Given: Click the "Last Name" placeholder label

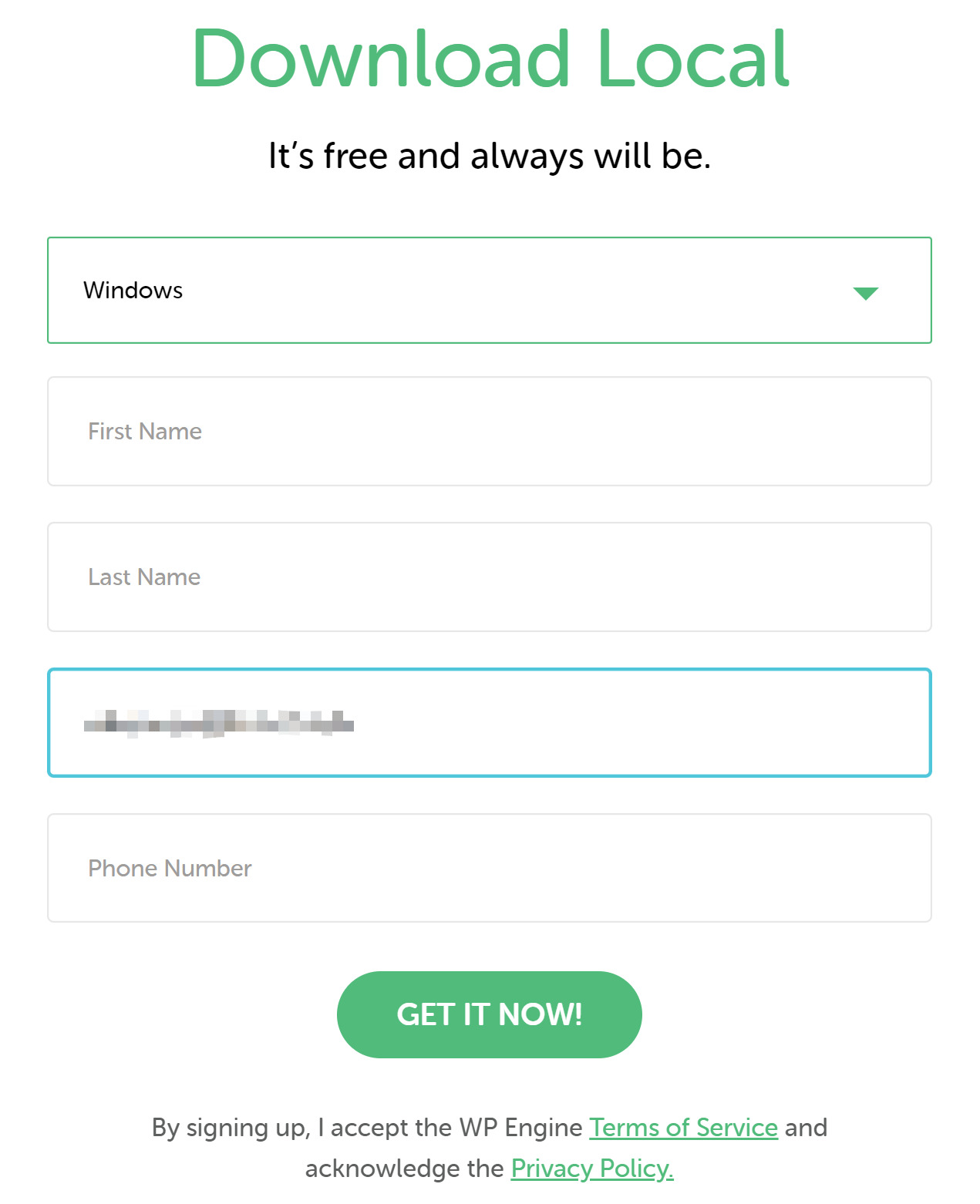Looking at the screenshot, I should coord(144,577).
